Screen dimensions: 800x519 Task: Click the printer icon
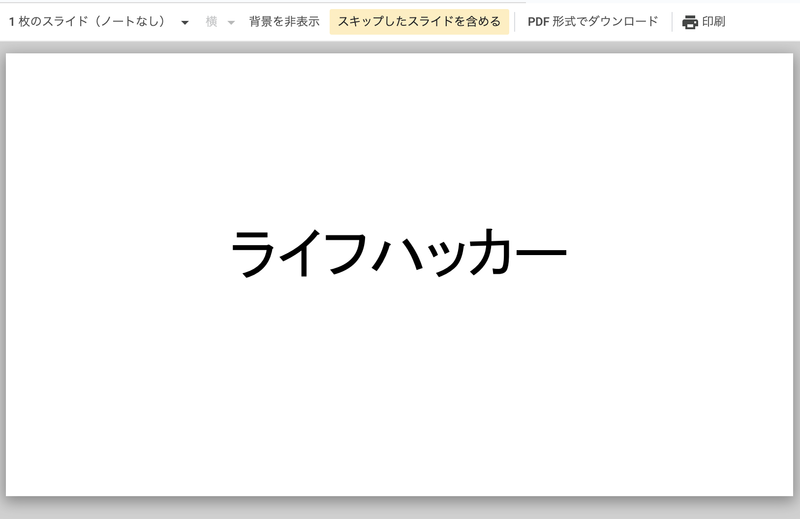pyautogui.click(x=690, y=22)
